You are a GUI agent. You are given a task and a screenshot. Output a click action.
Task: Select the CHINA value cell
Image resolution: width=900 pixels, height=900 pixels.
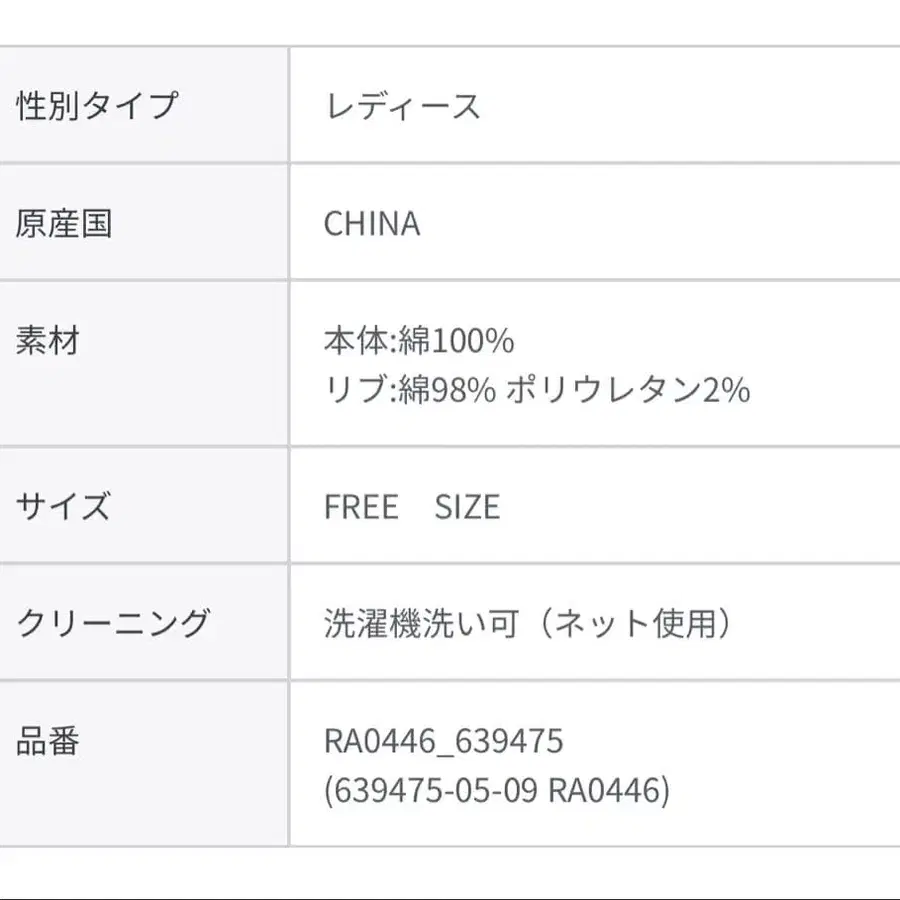[595, 223]
